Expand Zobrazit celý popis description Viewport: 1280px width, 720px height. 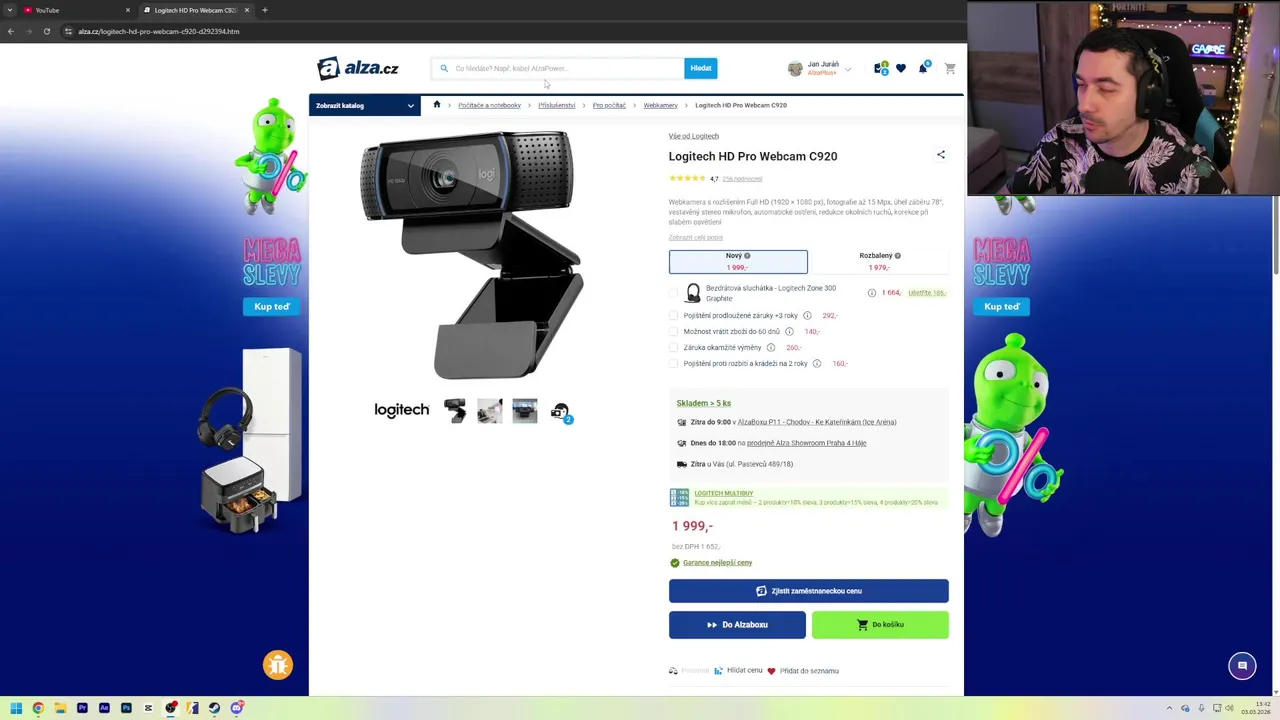coord(695,238)
